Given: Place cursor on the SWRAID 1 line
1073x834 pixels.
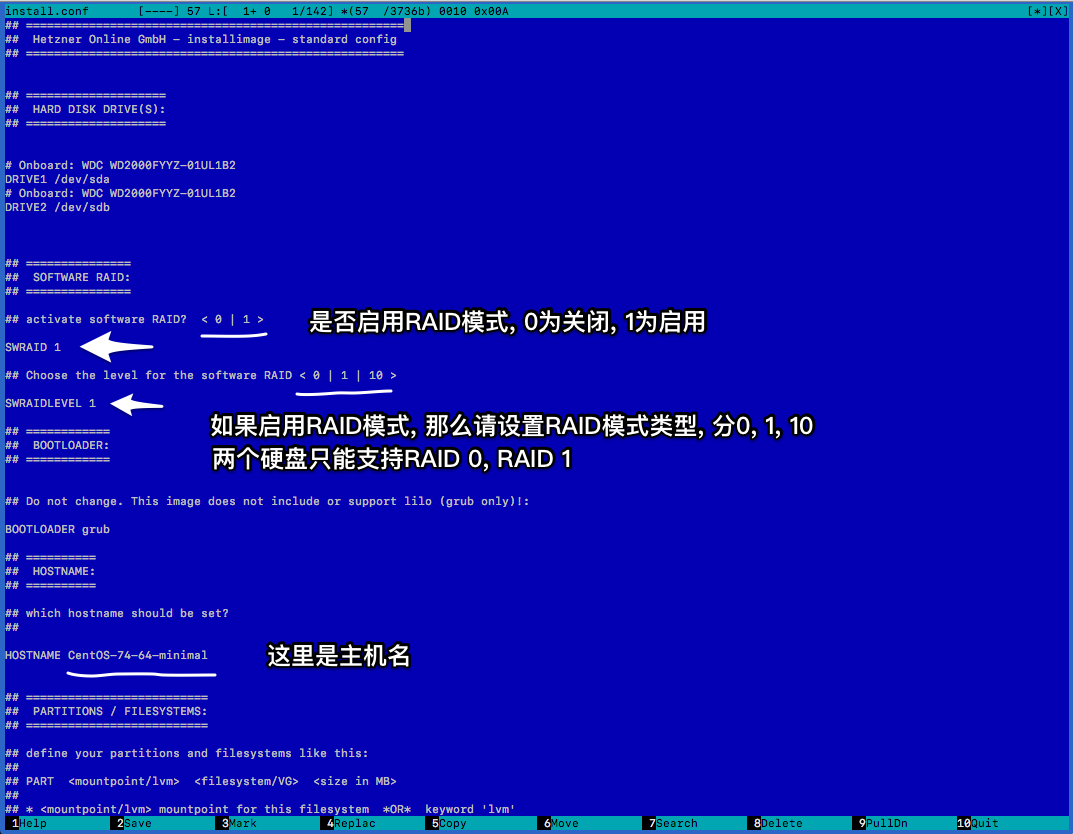Looking at the screenshot, I should point(33,347).
